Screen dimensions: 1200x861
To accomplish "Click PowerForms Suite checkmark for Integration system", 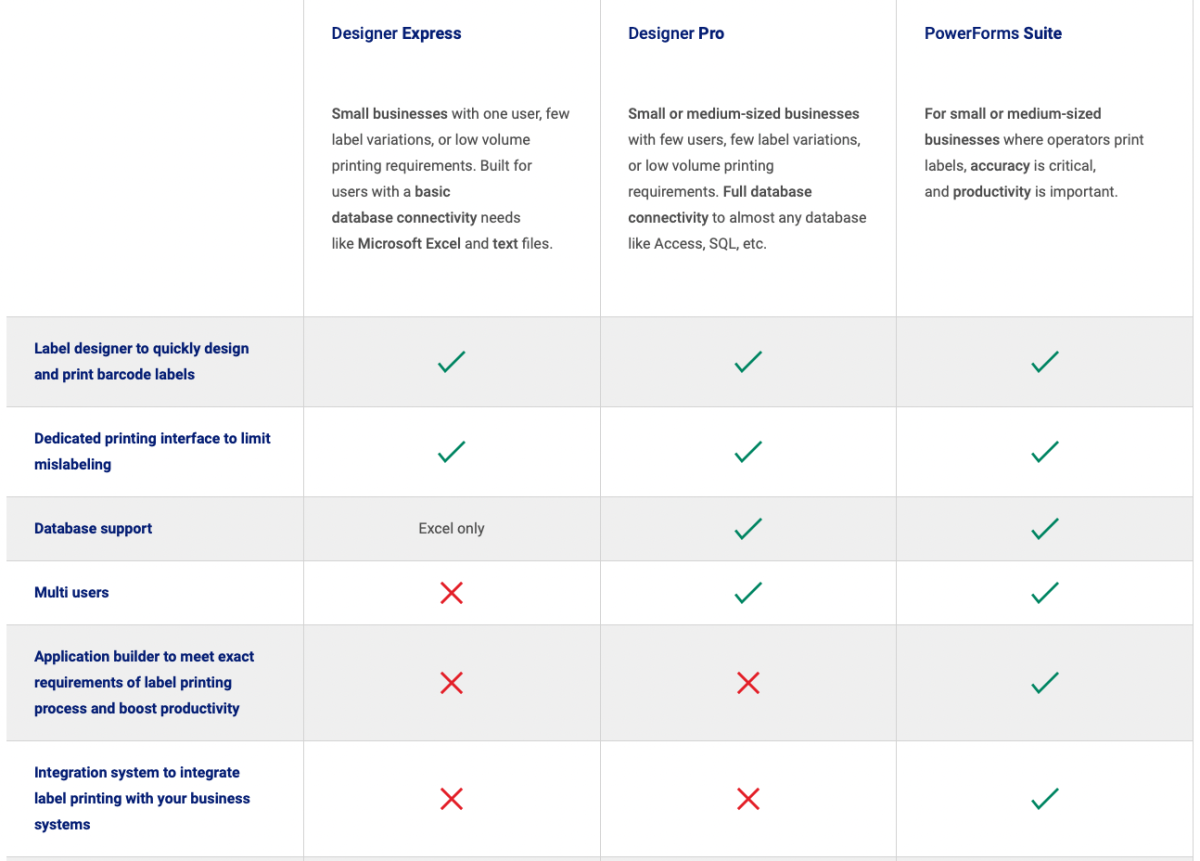I will (x=1045, y=799).
